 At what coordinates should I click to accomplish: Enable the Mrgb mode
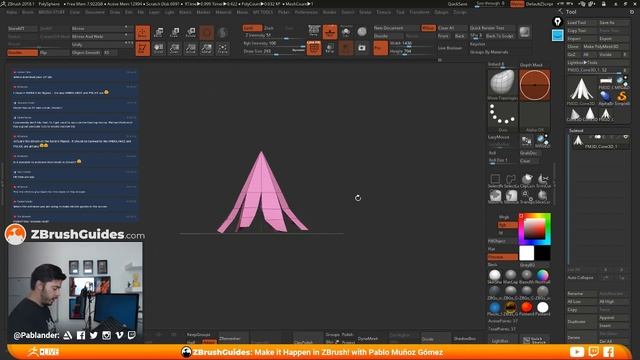click(x=504, y=217)
